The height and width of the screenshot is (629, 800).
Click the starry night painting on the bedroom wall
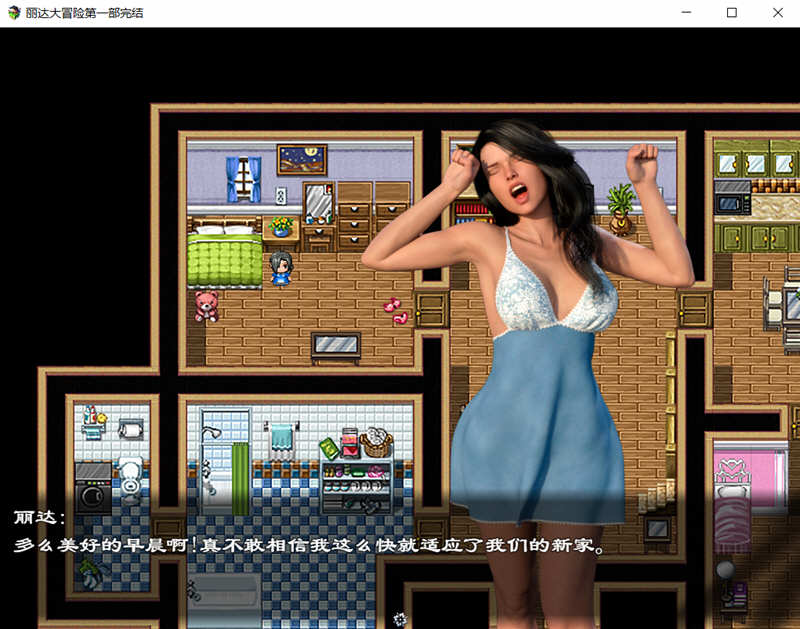pos(301,158)
